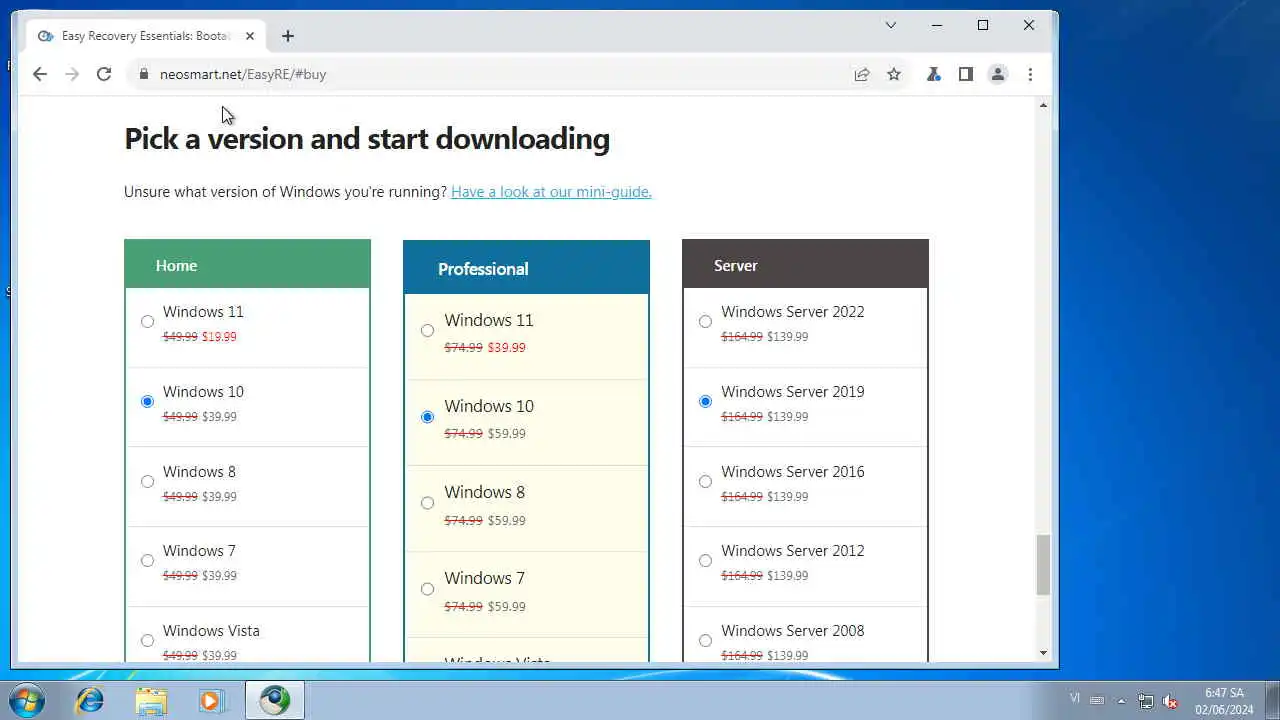Launch Internet Explorer from the taskbar
The height and width of the screenshot is (720, 1280).
click(90, 700)
